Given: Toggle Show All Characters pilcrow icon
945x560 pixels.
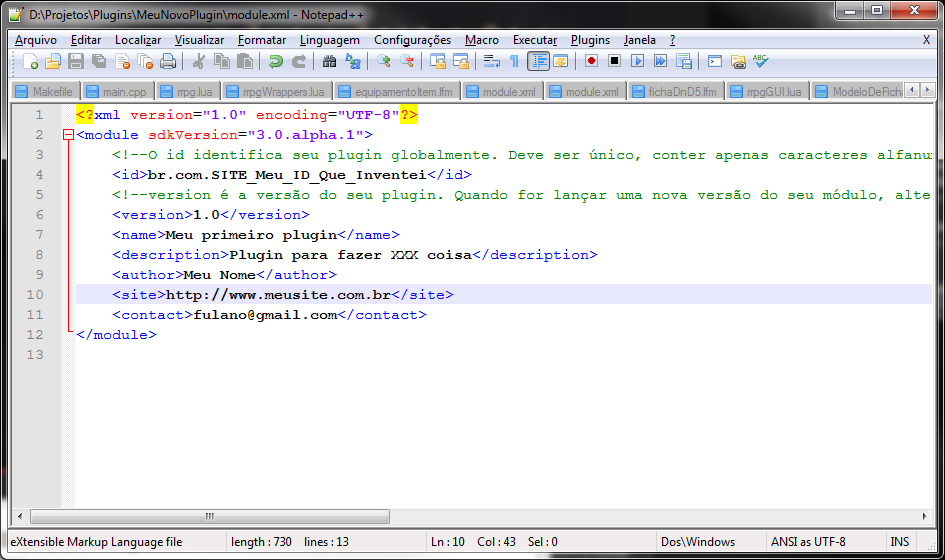Looking at the screenshot, I should (x=515, y=62).
